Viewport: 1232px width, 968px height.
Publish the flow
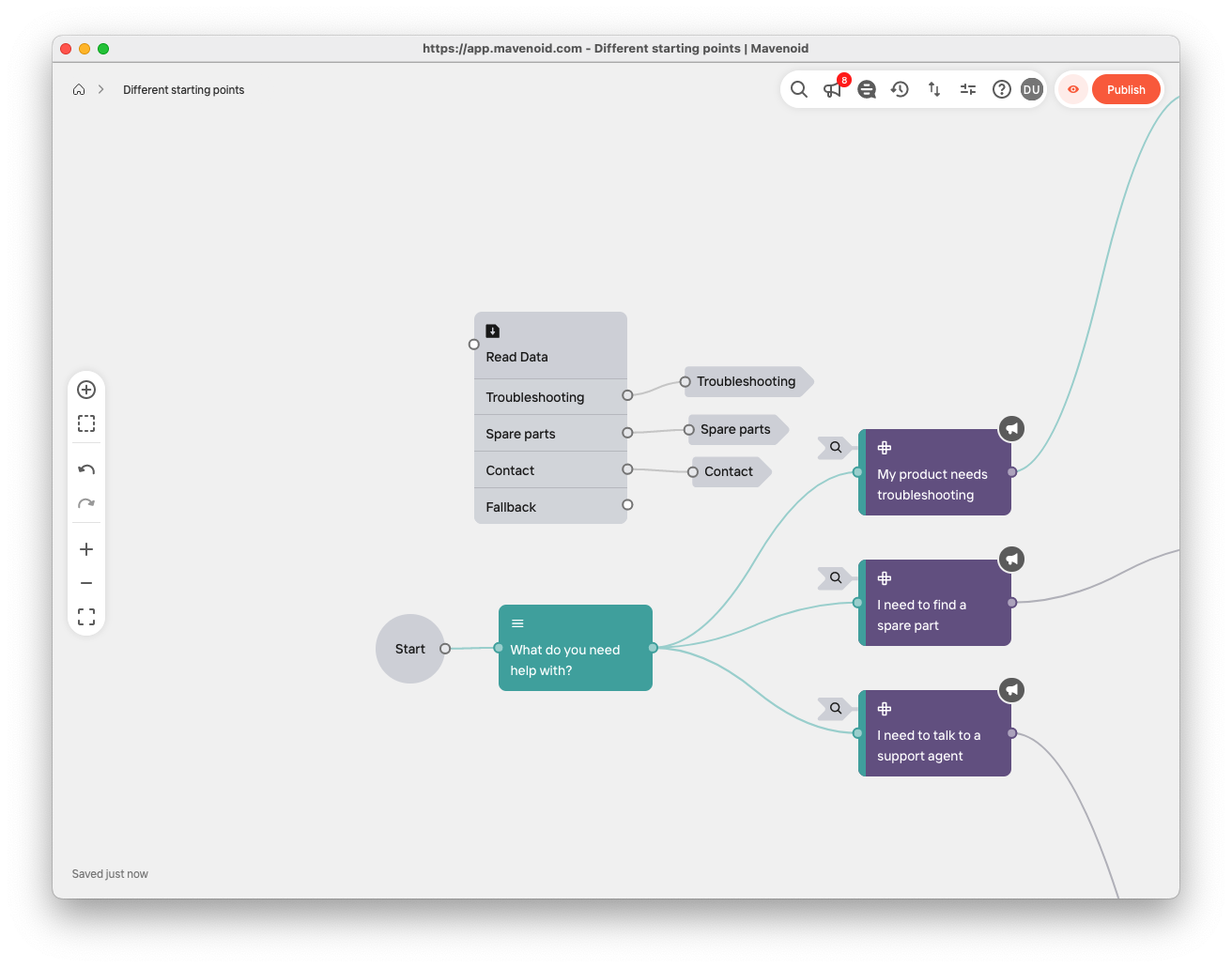pyautogui.click(x=1126, y=89)
